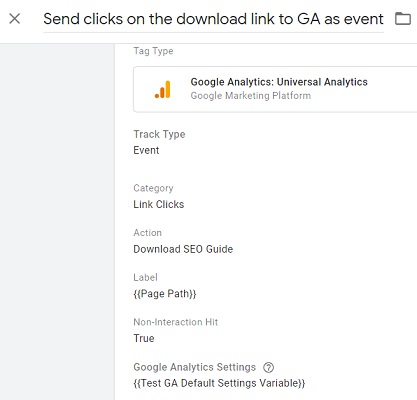Click the Google Analytics bar chart logo
Screen dimensions: 417x400
163,89
